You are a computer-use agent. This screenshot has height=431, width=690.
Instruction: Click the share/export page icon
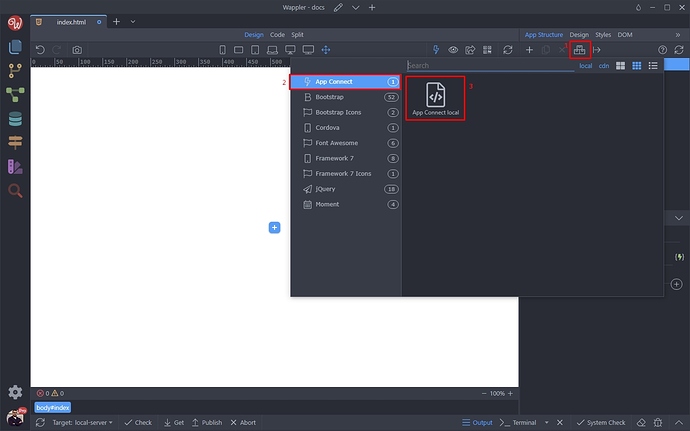[470, 50]
